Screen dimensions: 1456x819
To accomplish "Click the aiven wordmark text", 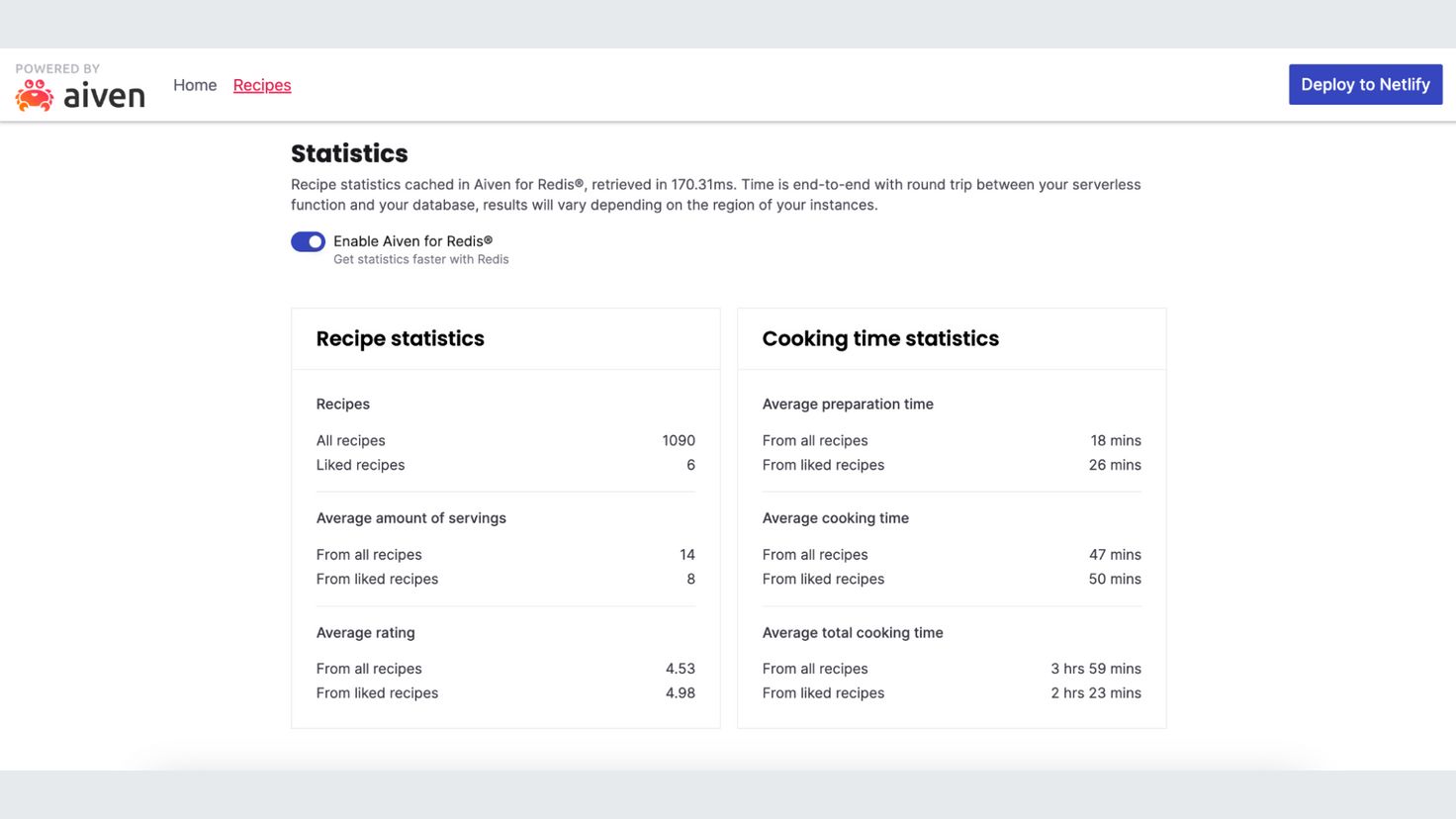I will click(104, 96).
